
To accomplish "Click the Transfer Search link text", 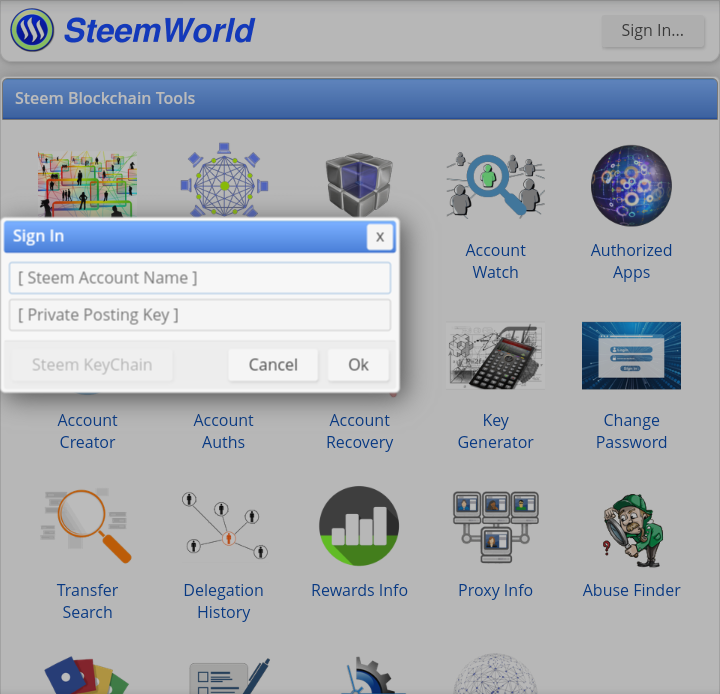I will (87, 601).
